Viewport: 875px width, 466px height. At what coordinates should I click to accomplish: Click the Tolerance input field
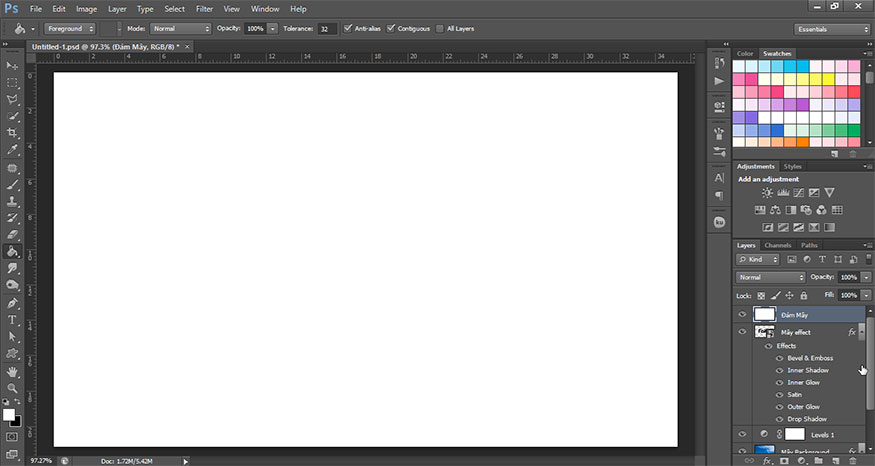point(327,29)
